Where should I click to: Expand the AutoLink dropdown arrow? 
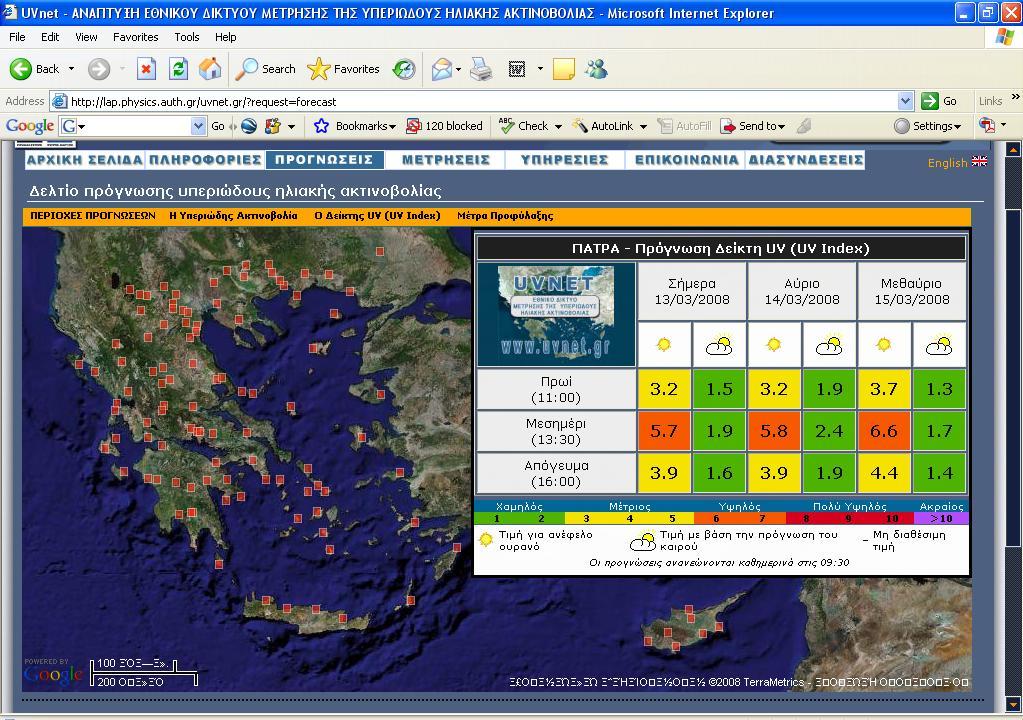[x=643, y=127]
